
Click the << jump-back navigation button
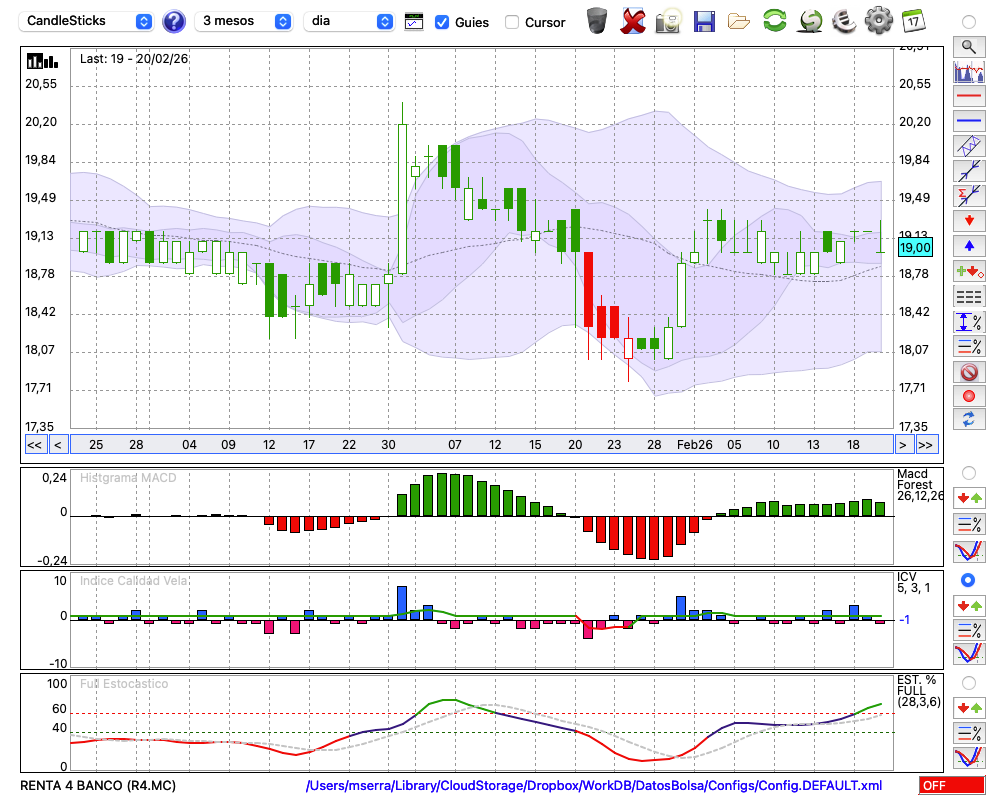click(34, 445)
